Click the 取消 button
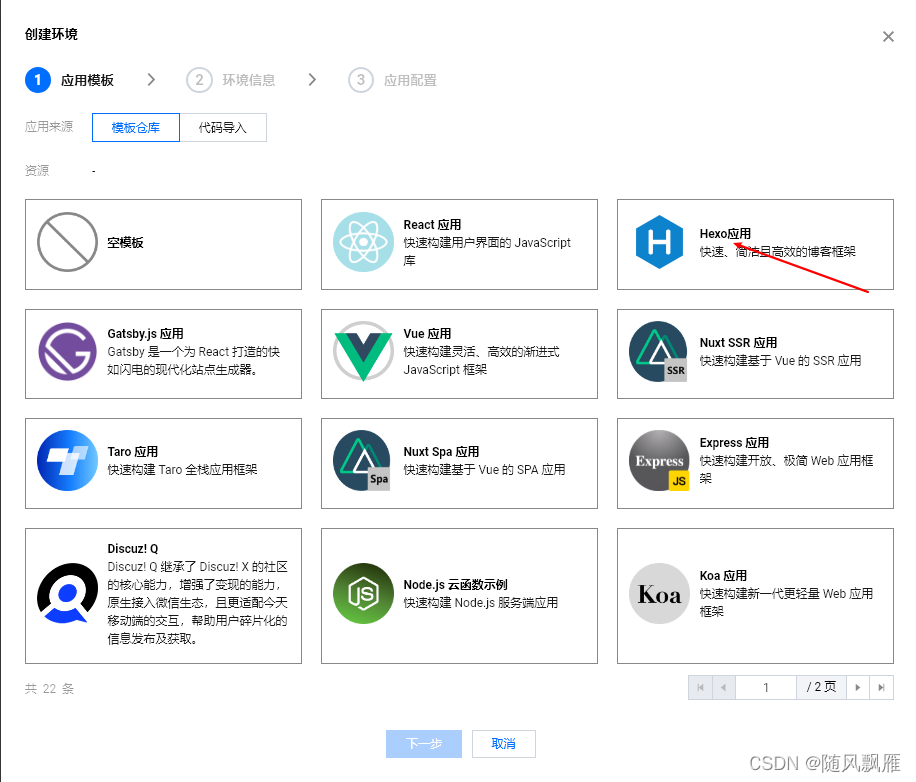This screenshot has height=782, width=916. click(x=504, y=743)
